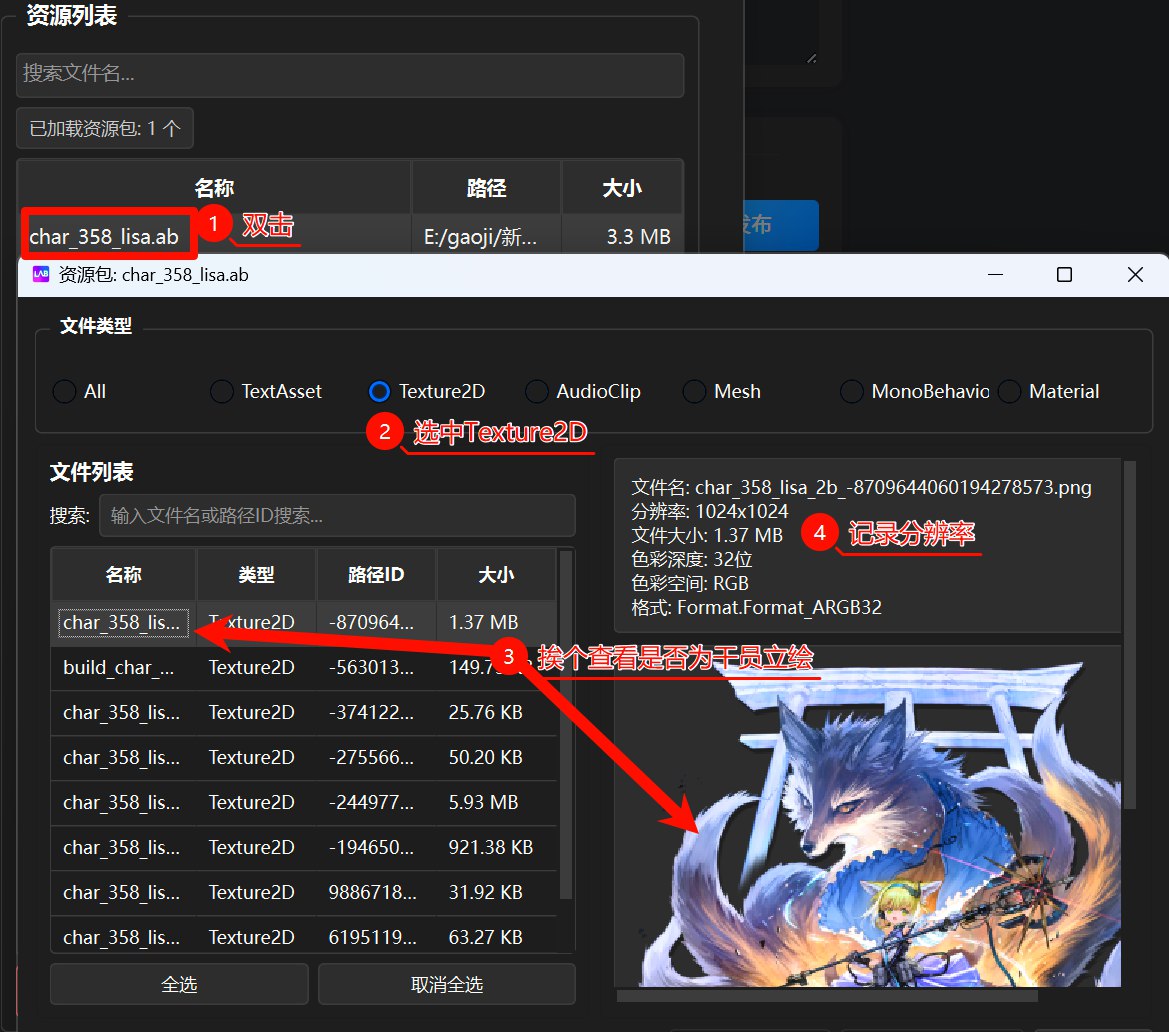Click the LAB app icon in title bar

point(41,275)
